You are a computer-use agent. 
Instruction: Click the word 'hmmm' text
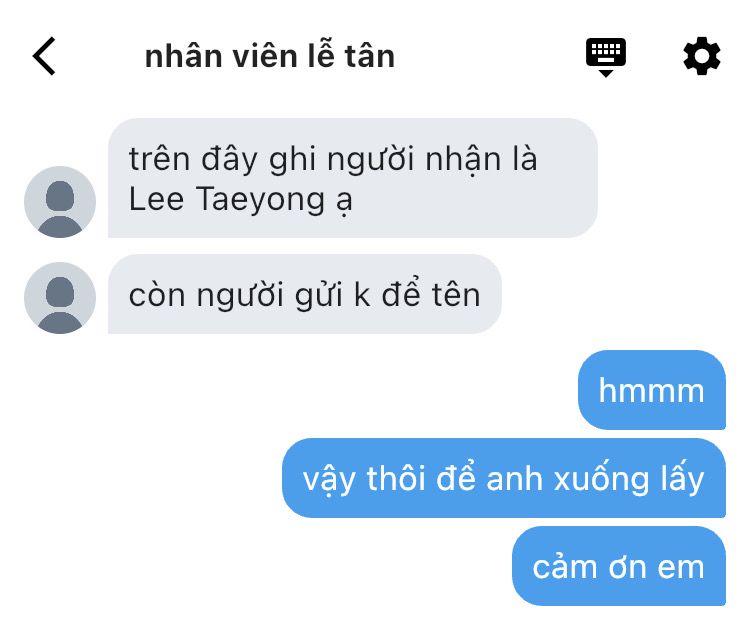651,390
